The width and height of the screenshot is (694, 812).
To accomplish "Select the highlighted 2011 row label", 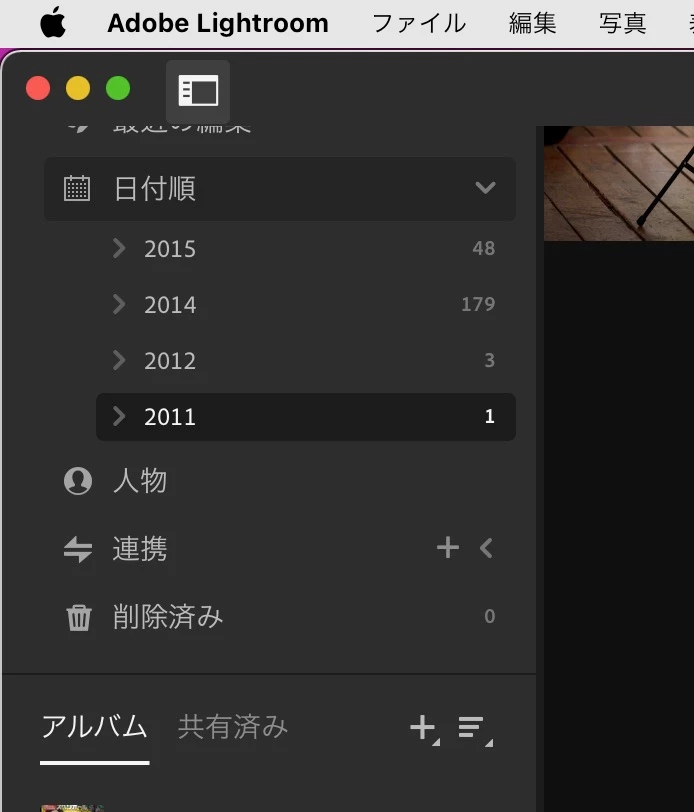I will tap(170, 417).
